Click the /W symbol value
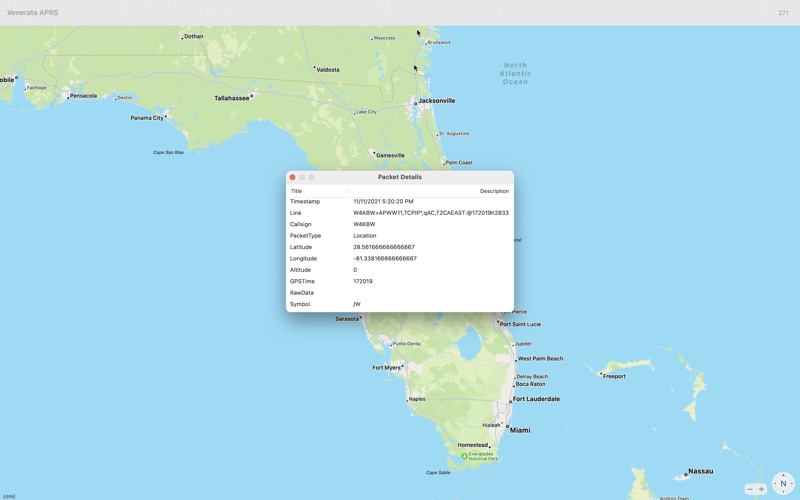Viewport: 800px width, 500px height. [x=357, y=304]
